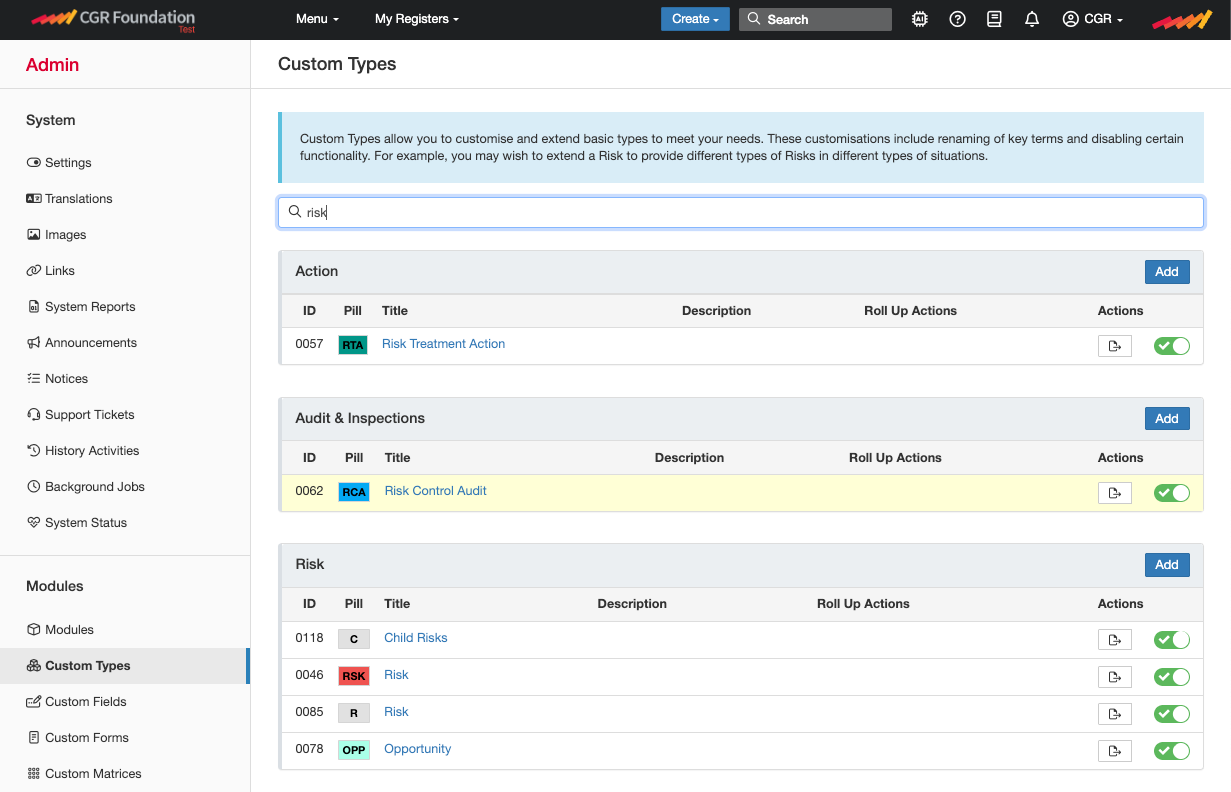Open the Child Risks link
The image size is (1231, 792).
point(415,637)
